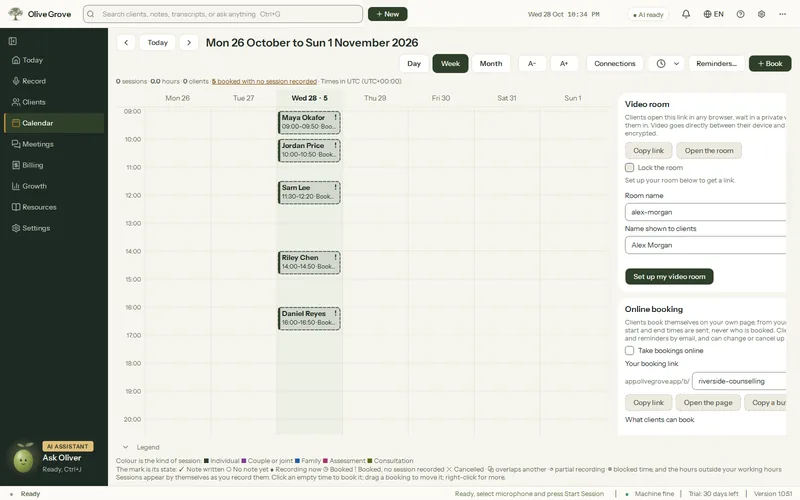Open Daniel Reyes 16:00 booking

[x=309, y=318]
